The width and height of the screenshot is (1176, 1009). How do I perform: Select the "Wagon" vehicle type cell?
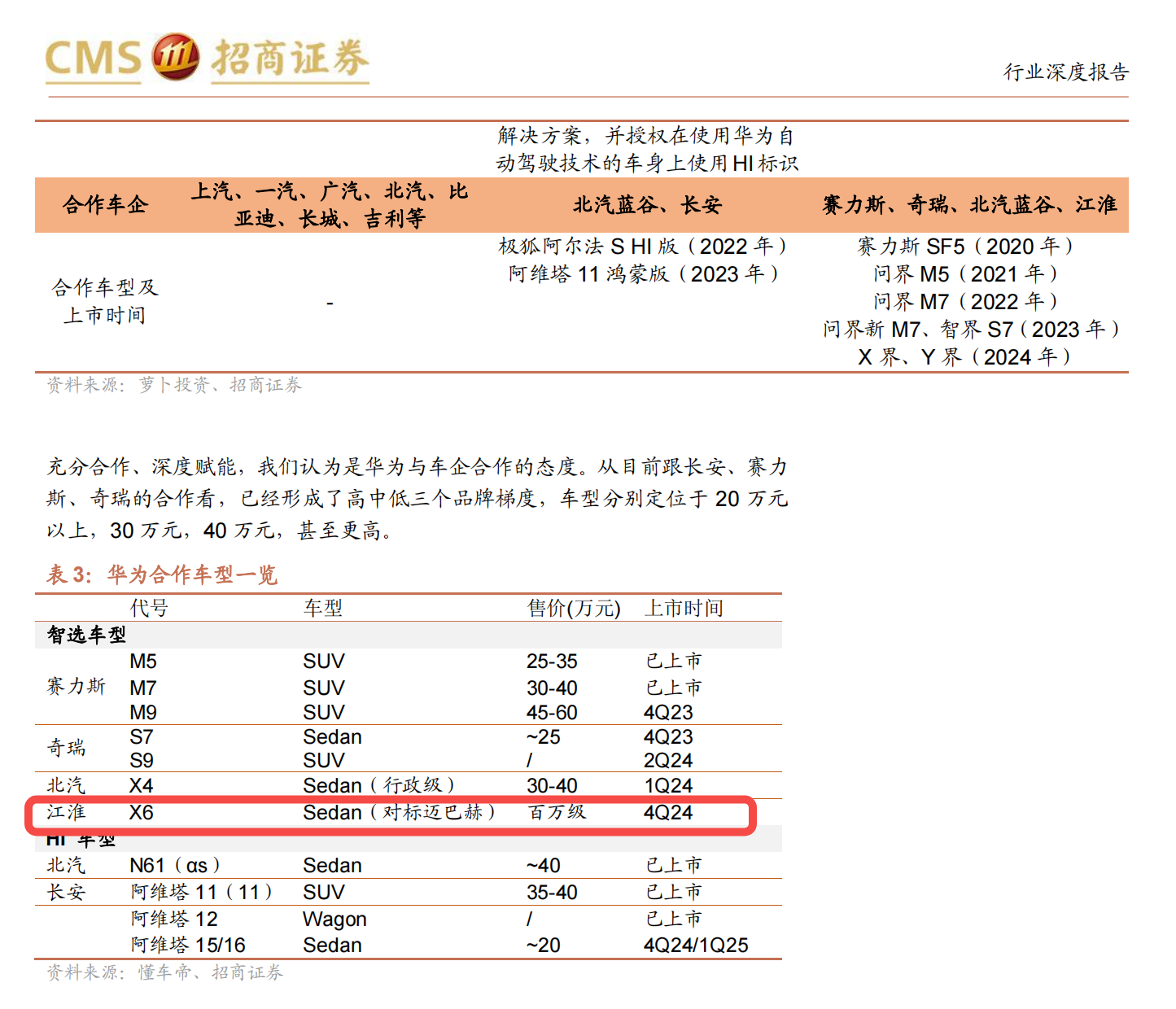pyautogui.click(x=334, y=919)
